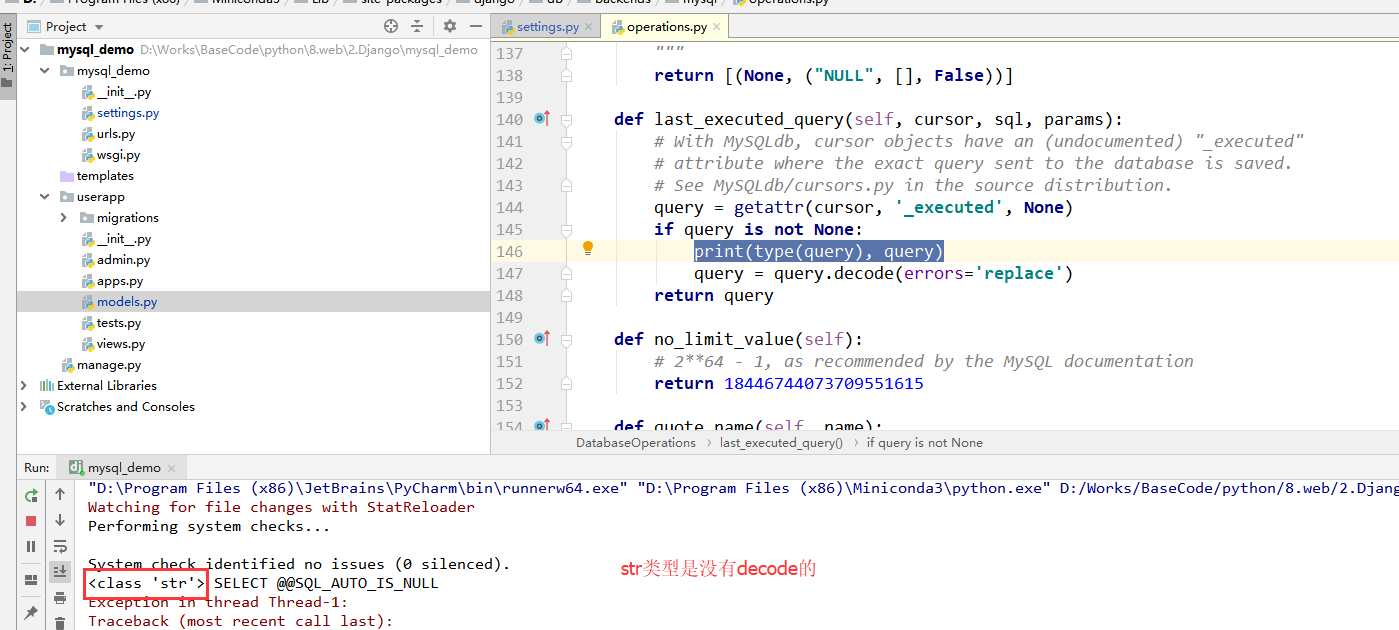Close the operations.py tab
This screenshot has width=1399, height=630.
(717, 28)
